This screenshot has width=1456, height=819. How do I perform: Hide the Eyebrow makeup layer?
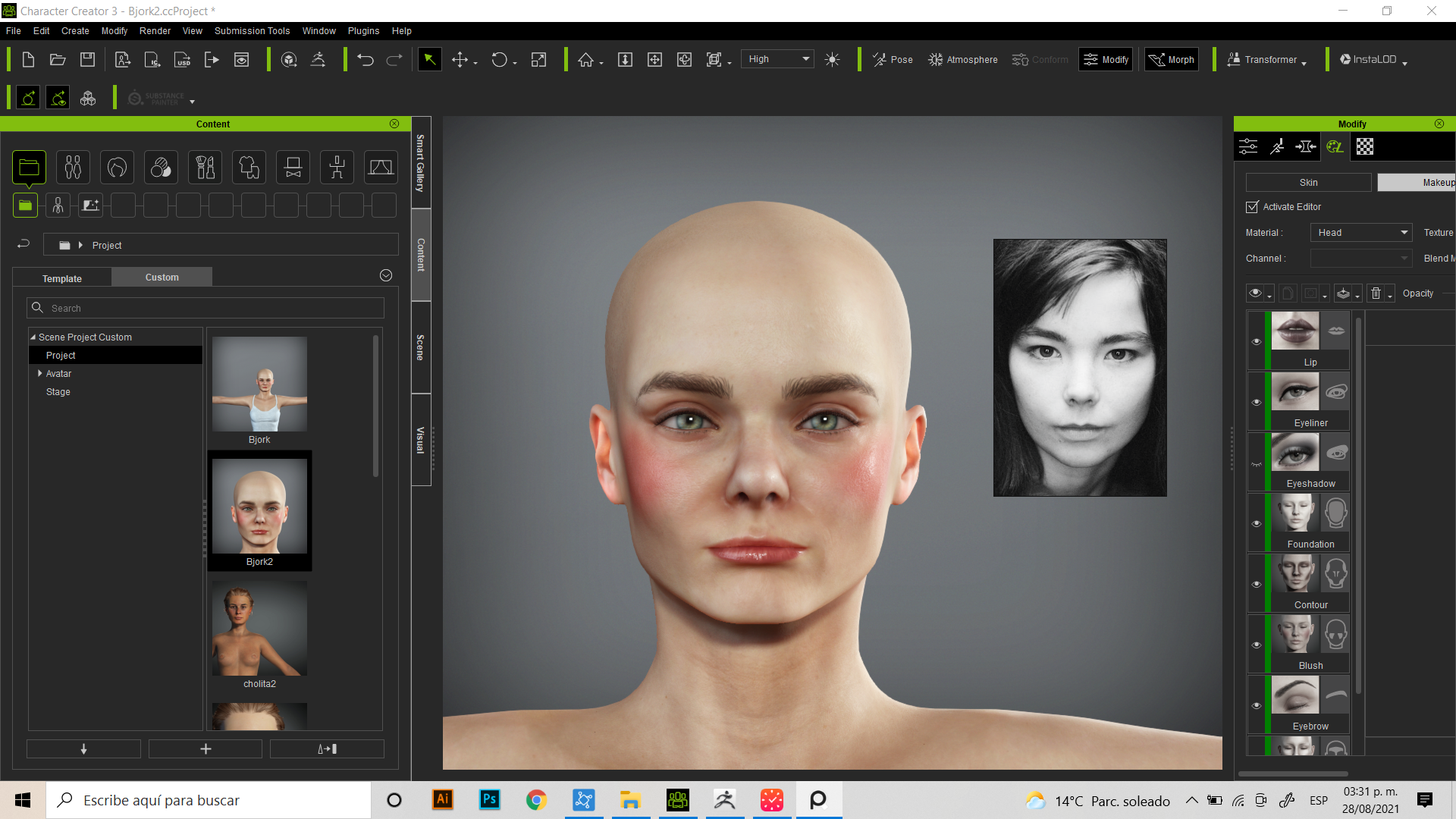pyautogui.click(x=1257, y=705)
